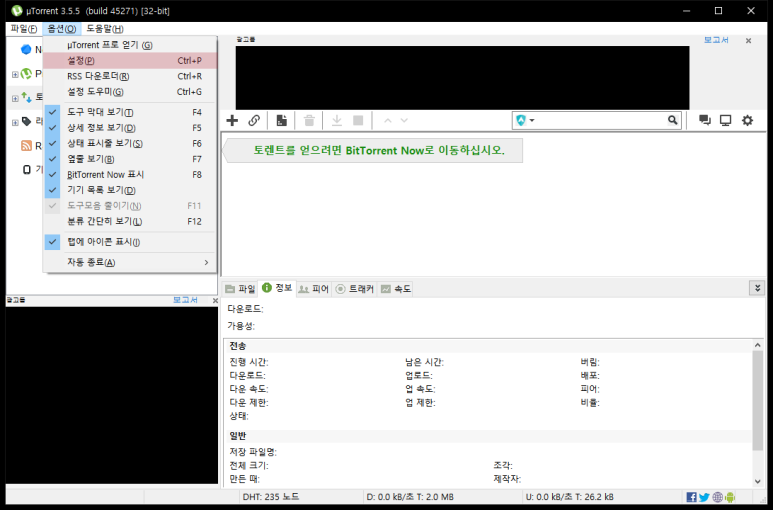The image size is (773, 510).
Task: Open 설정 도우미 menu entry
Action: pyautogui.click(x=130, y=92)
